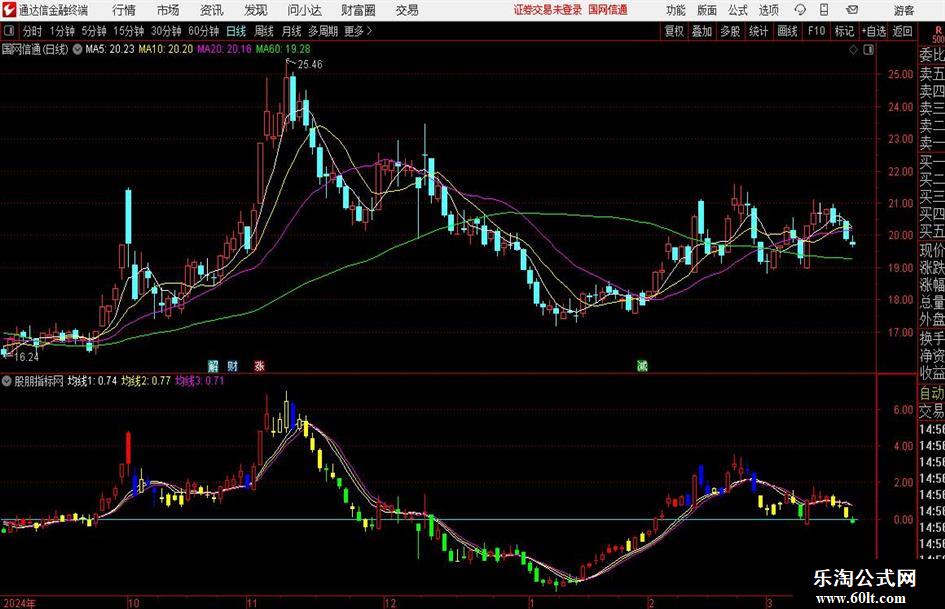The height and width of the screenshot is (609, 945).
Task: Open the 问小达 menu
Action: pos(304,10)
